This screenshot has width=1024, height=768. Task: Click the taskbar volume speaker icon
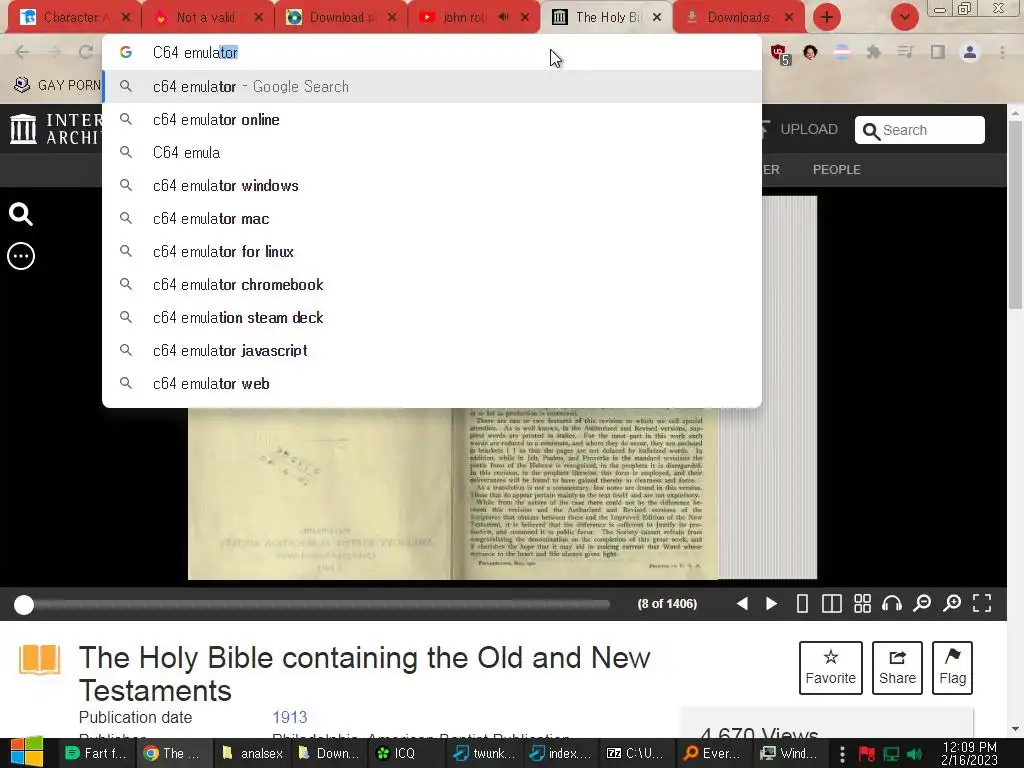[x=915, y=754]
